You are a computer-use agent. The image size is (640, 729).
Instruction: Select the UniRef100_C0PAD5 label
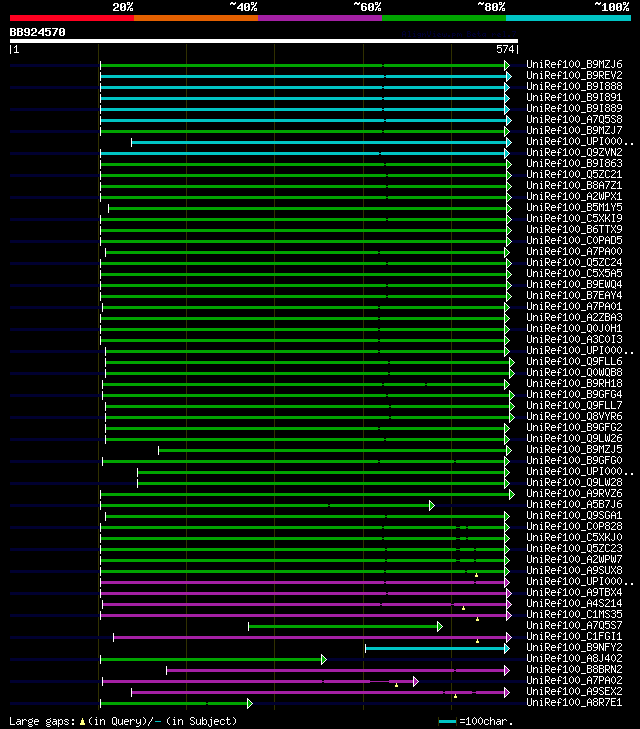(x=574, y=240)
